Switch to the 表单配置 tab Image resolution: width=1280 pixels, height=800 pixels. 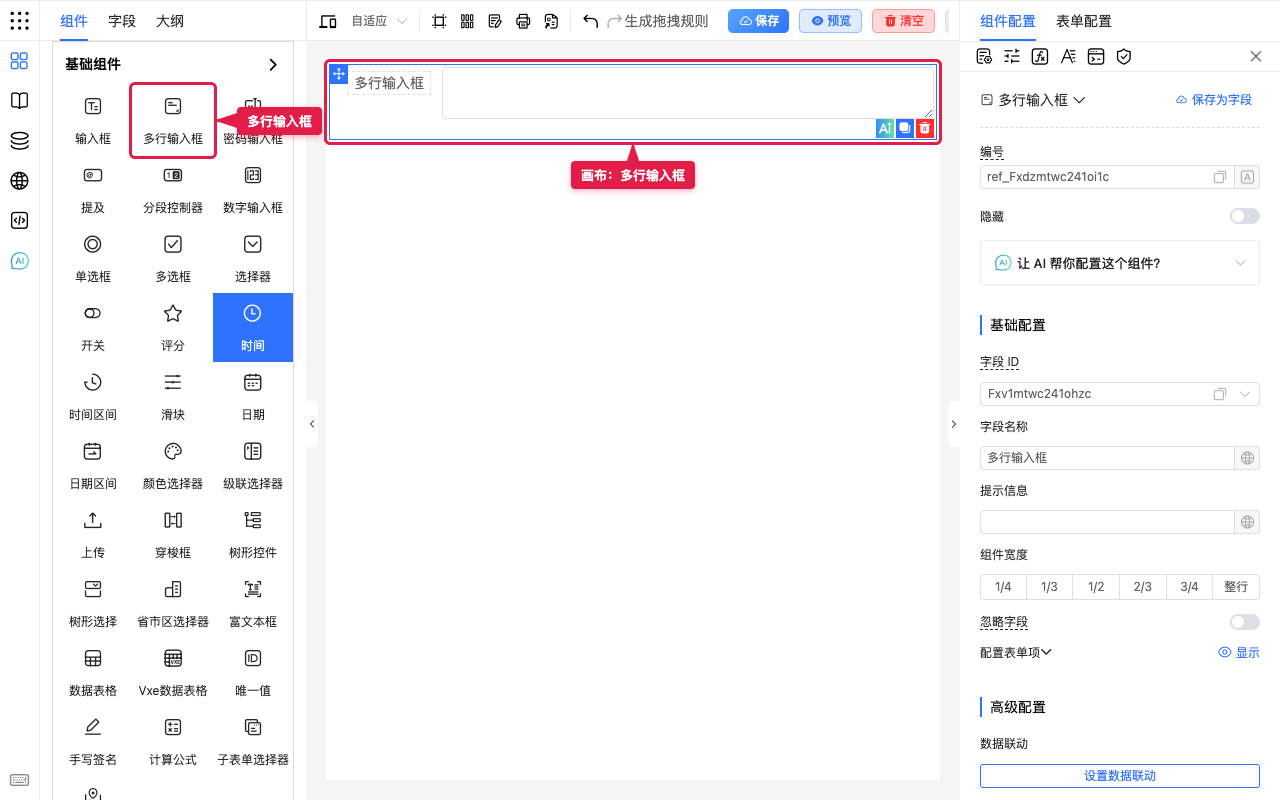pos(1084,21)
